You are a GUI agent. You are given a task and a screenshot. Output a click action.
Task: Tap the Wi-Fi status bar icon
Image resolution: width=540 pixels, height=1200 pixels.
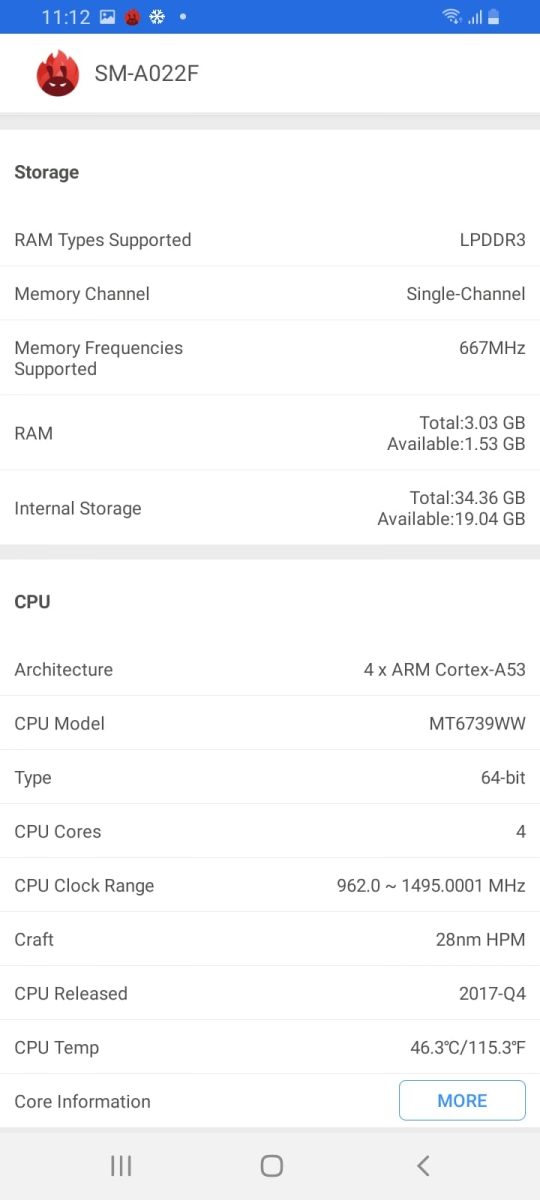452,17
